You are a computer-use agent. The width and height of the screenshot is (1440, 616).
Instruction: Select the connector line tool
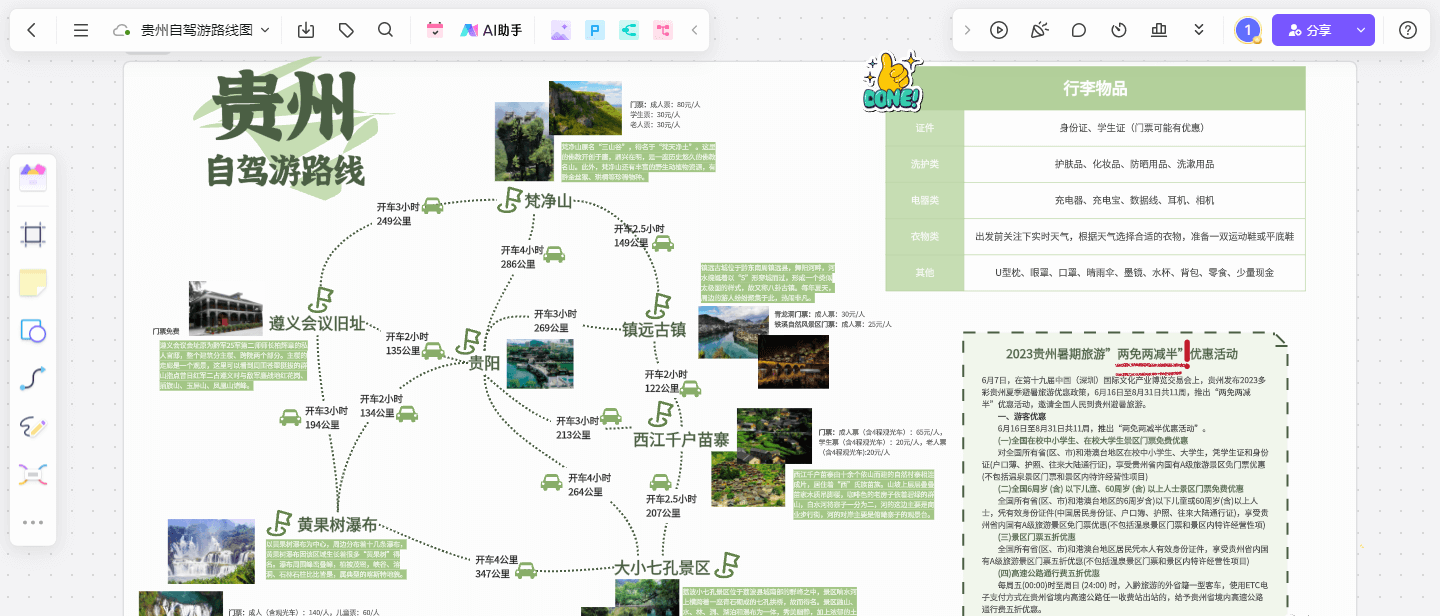click(x=33, y=378)
